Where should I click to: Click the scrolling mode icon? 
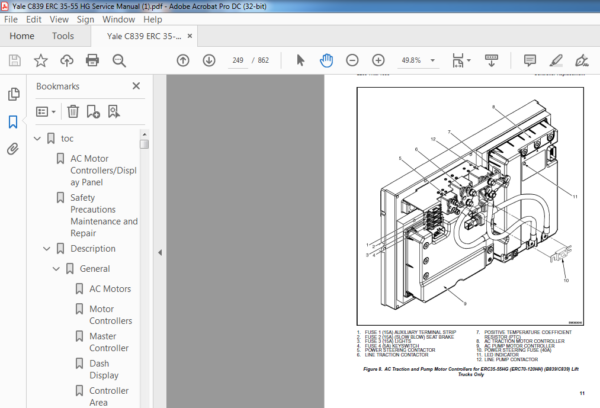tap(491, 60)
